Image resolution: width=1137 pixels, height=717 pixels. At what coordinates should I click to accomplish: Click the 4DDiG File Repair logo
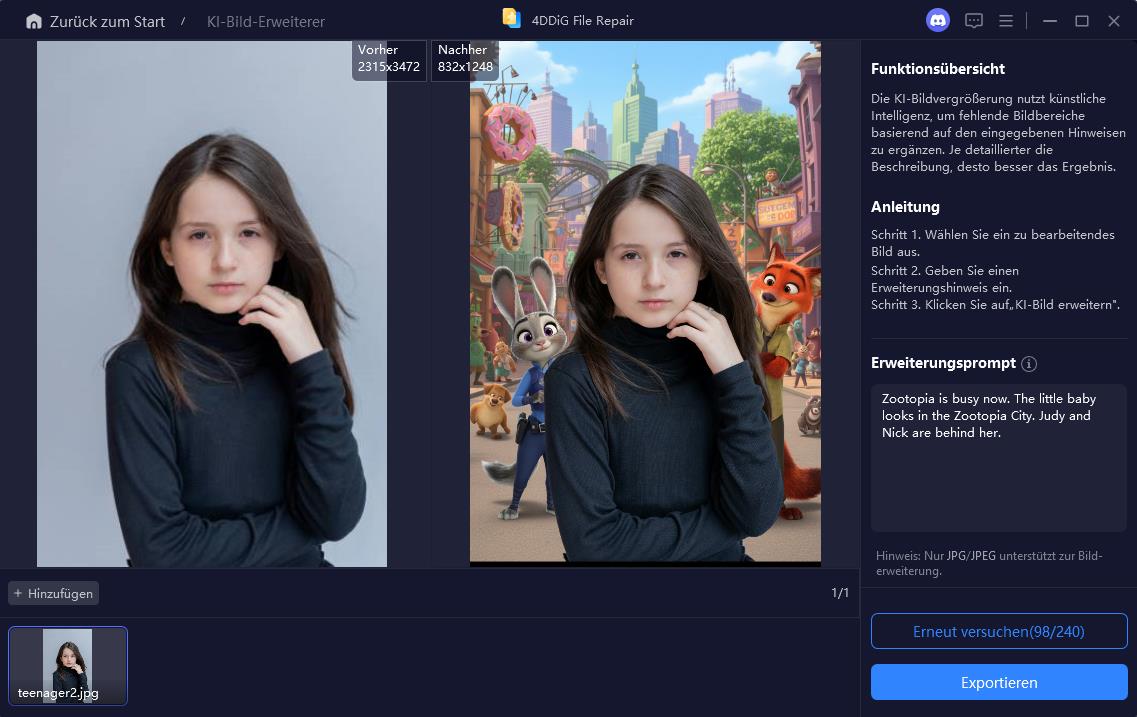(512, 19)
